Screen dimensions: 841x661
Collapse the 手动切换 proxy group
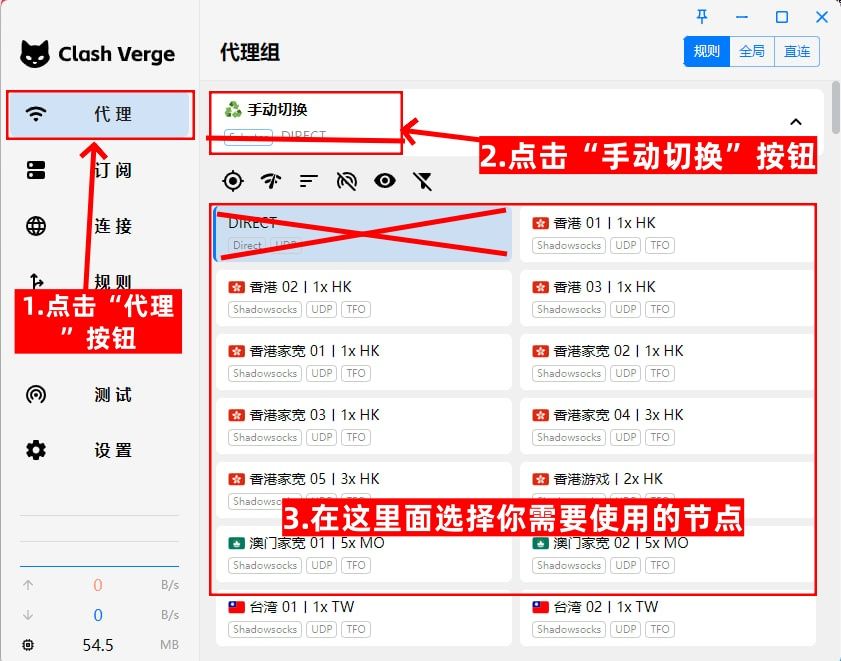796,122
